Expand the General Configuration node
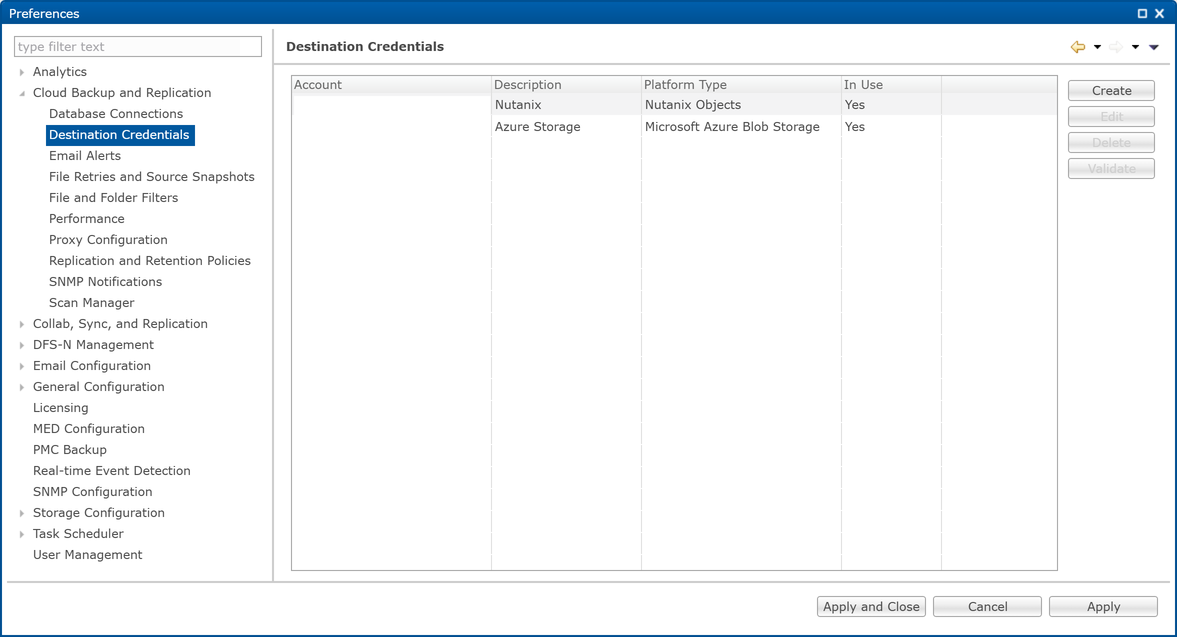 coord(22,387)
